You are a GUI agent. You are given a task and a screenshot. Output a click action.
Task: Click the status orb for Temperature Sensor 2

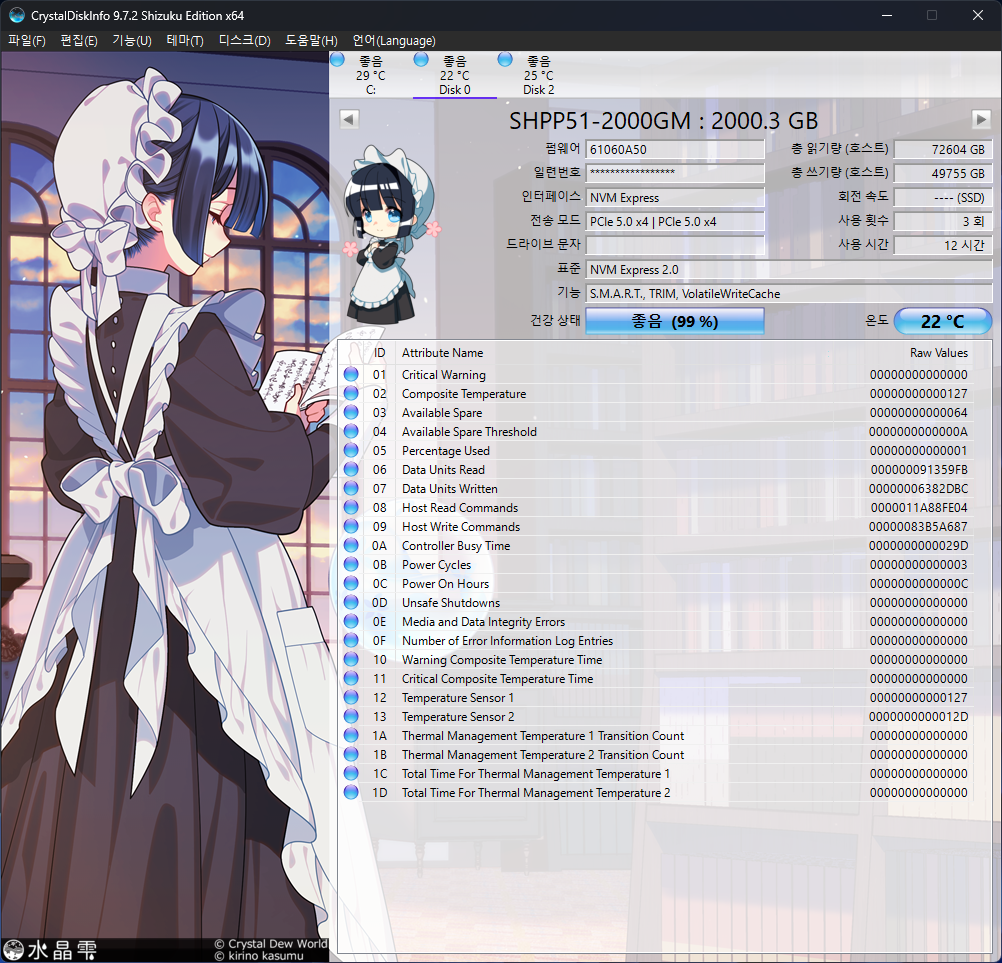pyautogui.click(x=351, y=717)
